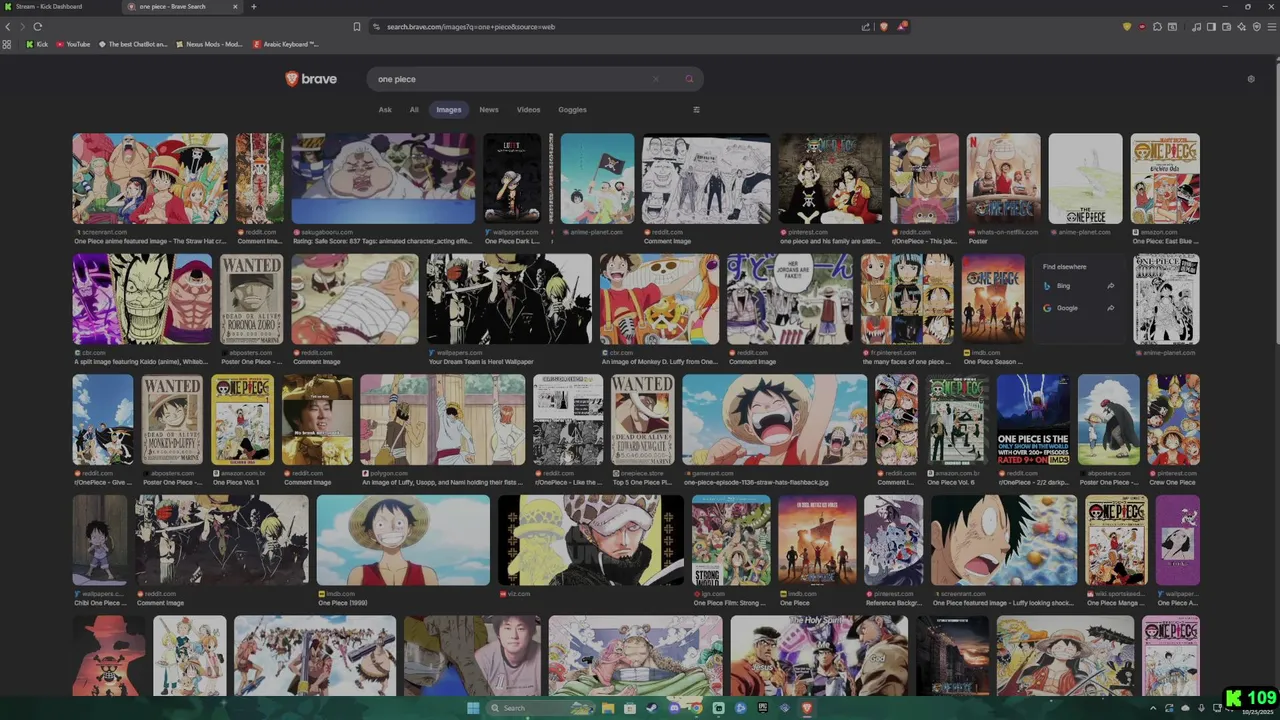Open 'Top 5 One Piece' wanted poster image
1280x720 pixels.
642,420
